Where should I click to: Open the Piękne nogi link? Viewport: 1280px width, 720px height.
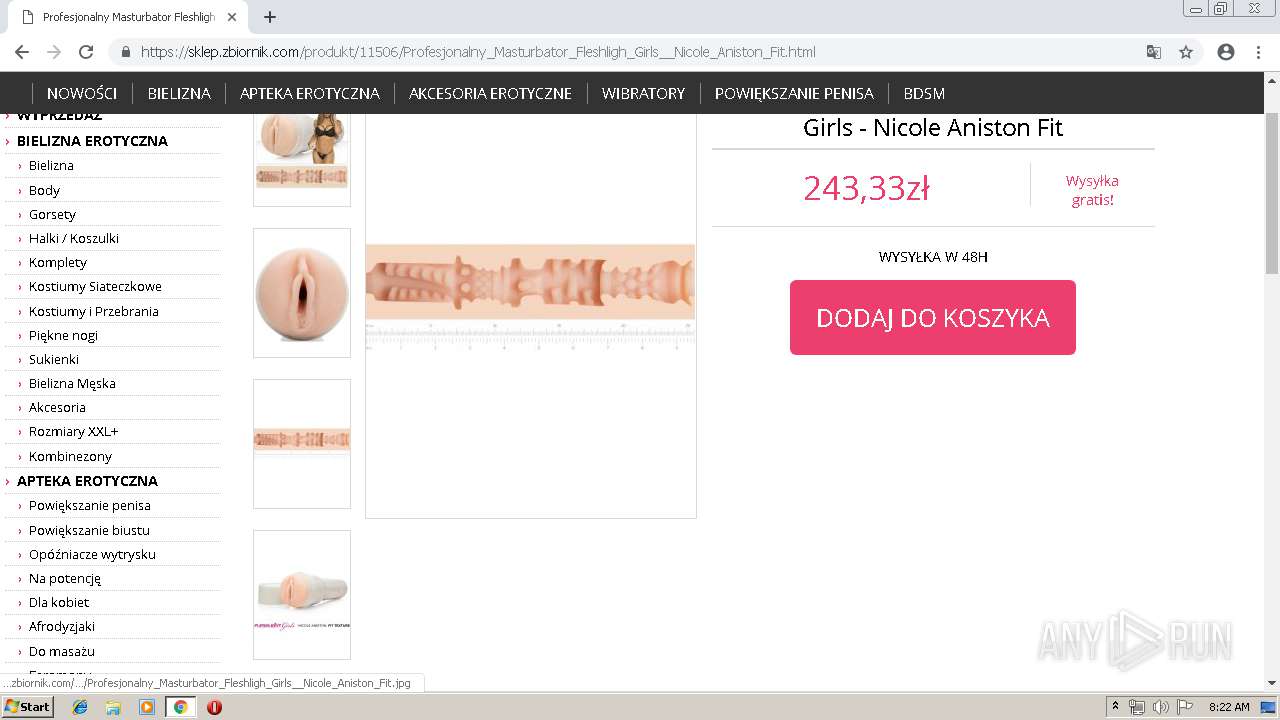(63, 335)
